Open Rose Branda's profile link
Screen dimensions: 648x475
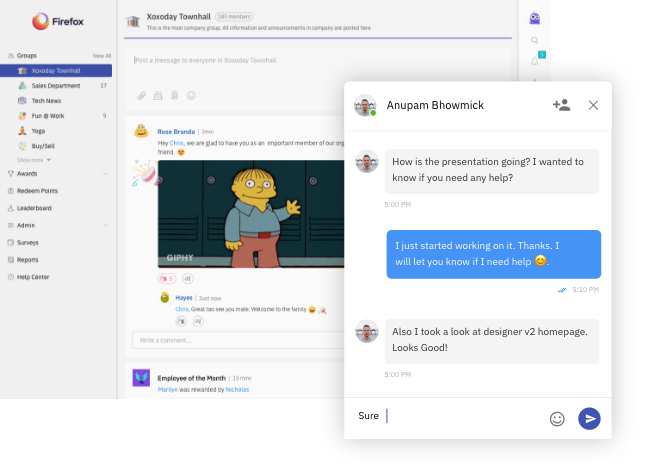point(176,132)
